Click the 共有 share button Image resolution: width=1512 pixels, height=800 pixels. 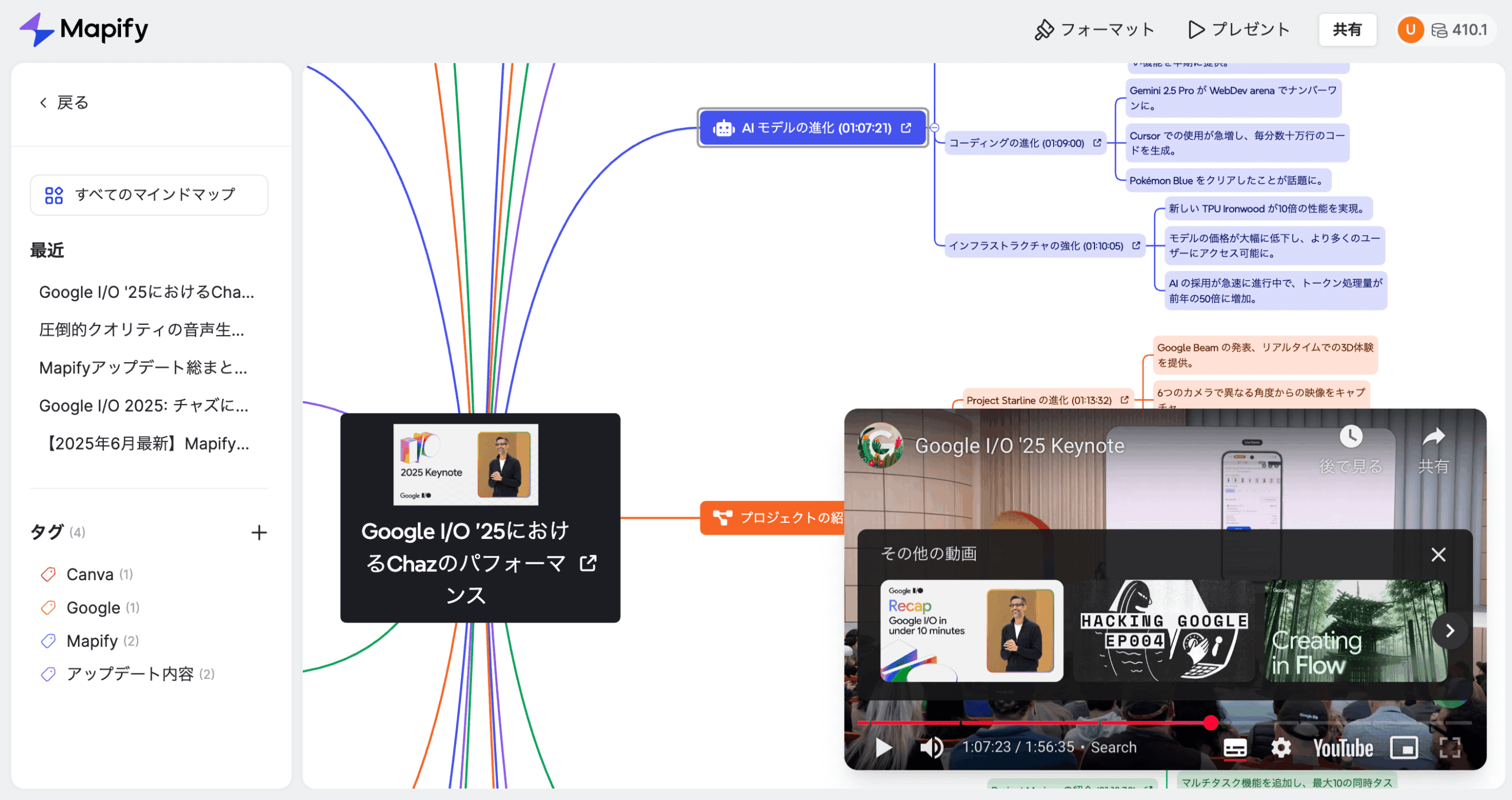coord(1347,30)
